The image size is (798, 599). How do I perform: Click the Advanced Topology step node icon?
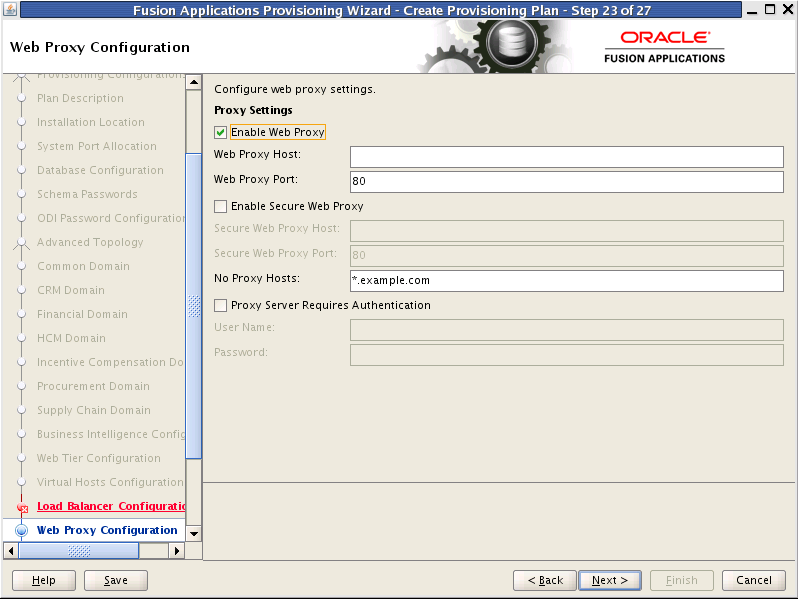(21, 244)
